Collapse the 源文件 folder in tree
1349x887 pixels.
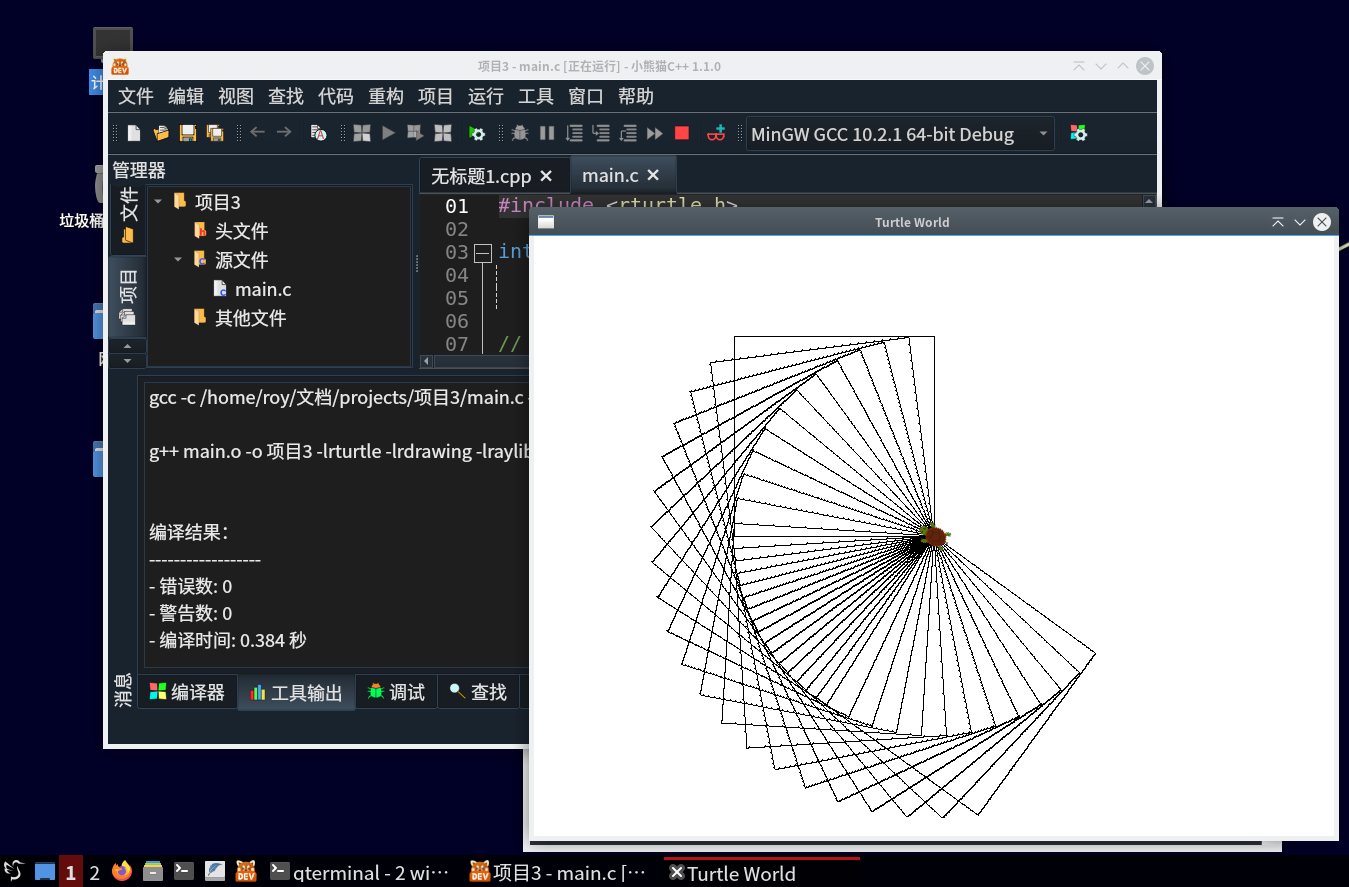178,259
